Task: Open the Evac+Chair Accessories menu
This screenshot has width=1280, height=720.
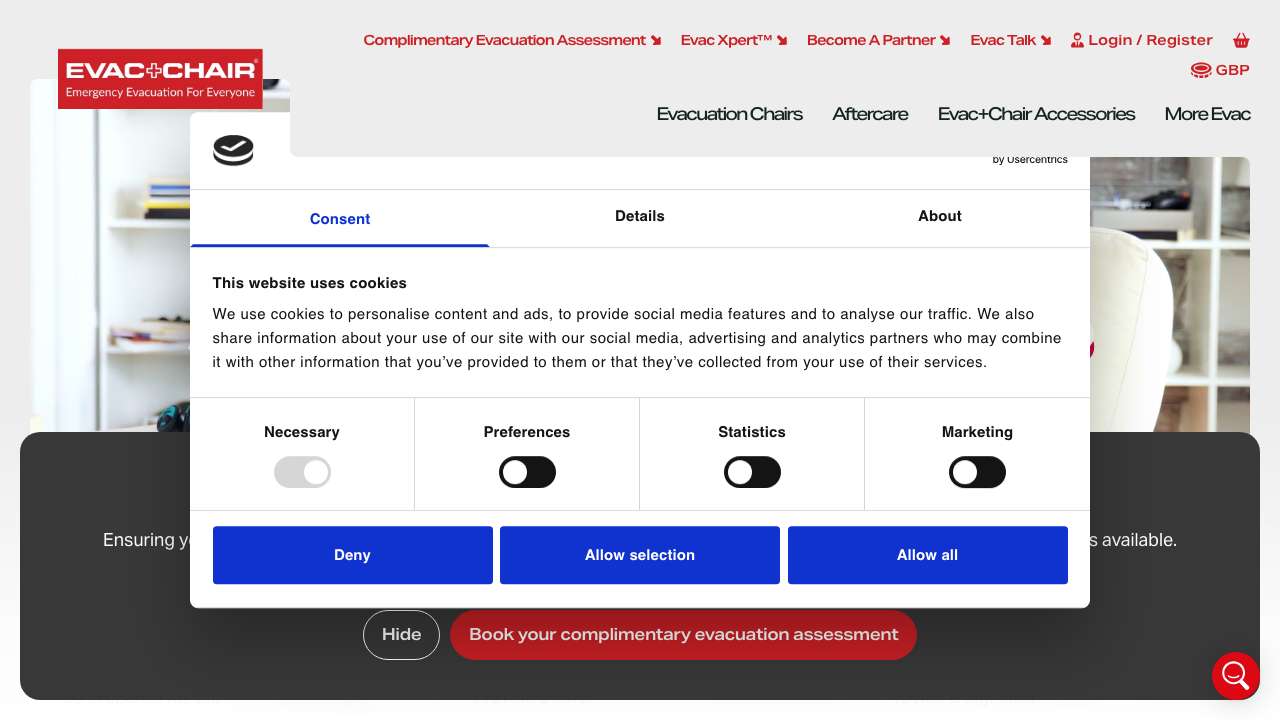Action: pos(1036,114)
